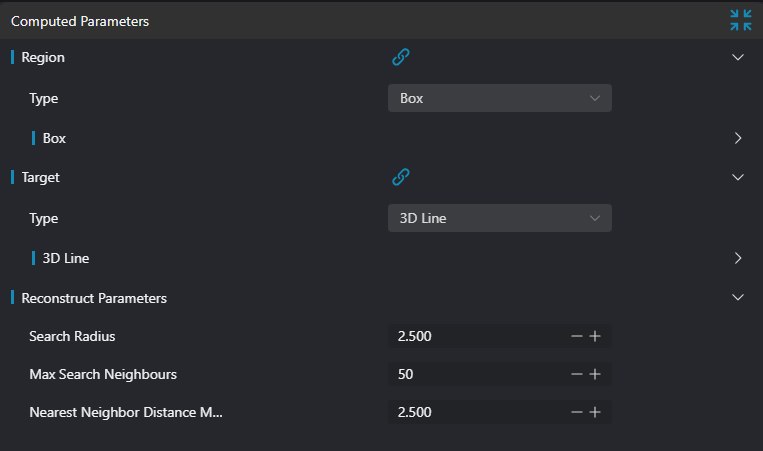Image resolution: width=763 pixels, height=451 pixels.
Task: Collapse the Reconstruct Parameters section chevron
Action: (x=738, y=297)
